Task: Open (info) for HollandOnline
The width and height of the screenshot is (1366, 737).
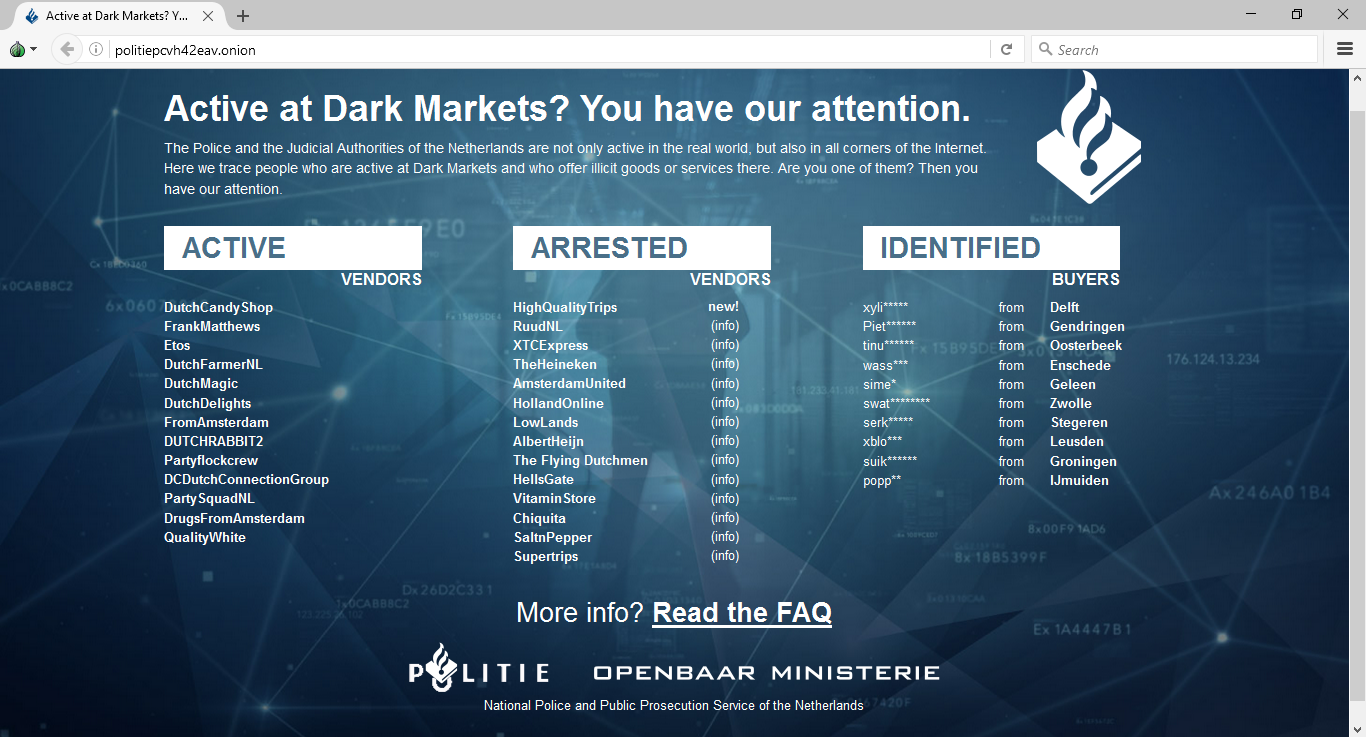Action: click(725, 403)
